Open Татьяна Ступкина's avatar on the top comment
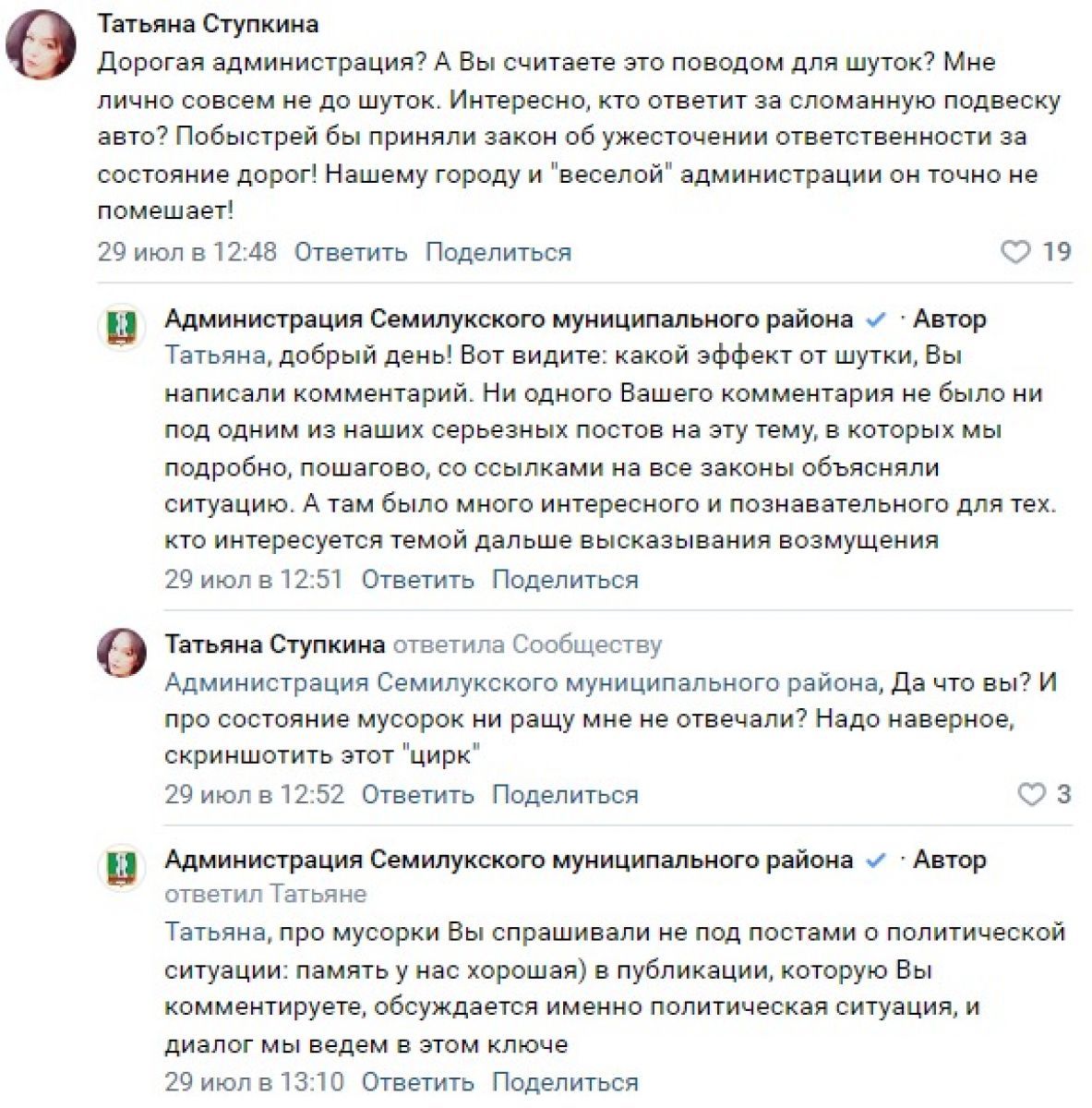Image resolution: width=1092 pixels, height=1108 pixels. pos(41,45)
